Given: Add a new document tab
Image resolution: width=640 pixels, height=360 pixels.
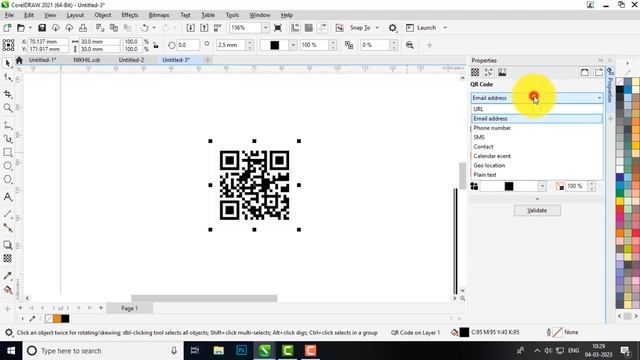Looking at the screenshot, I should coord(207,60).
